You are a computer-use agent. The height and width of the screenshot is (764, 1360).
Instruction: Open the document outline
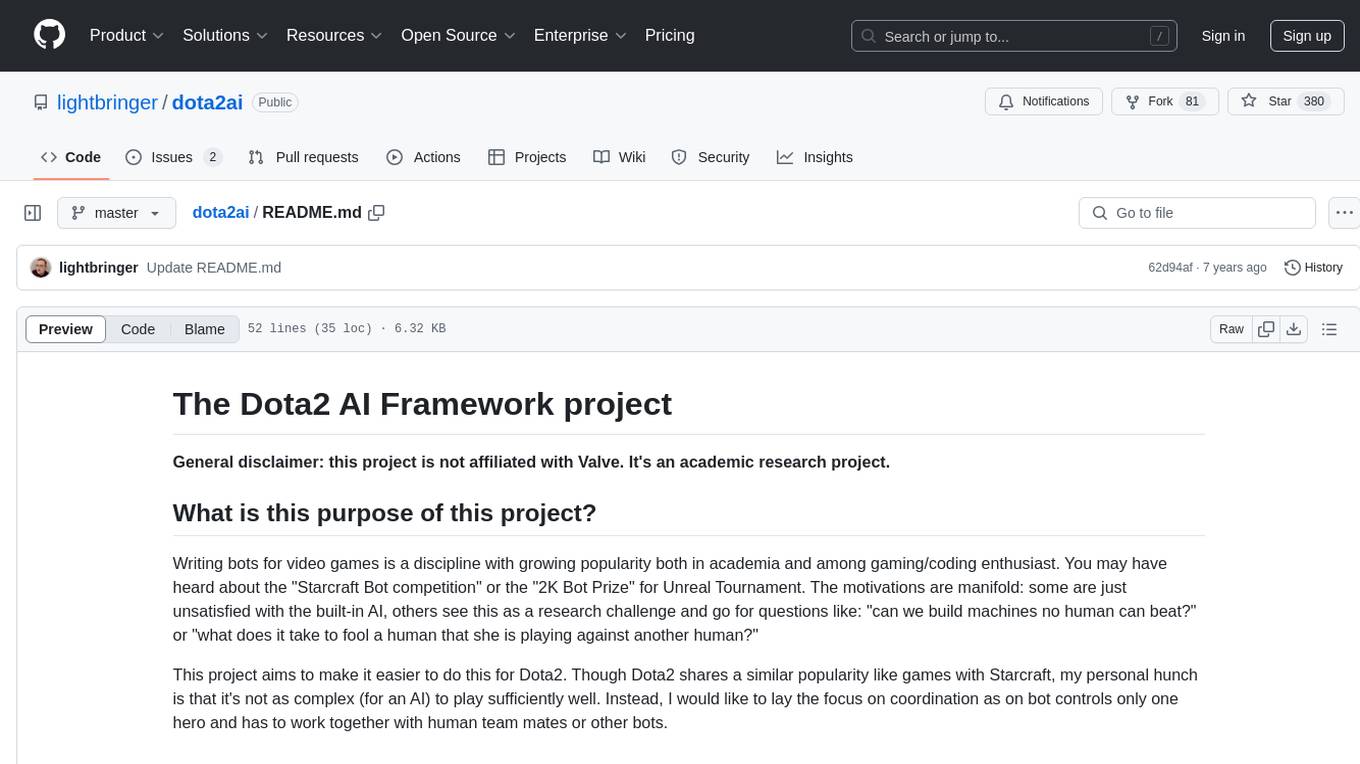pos(1329,329)
